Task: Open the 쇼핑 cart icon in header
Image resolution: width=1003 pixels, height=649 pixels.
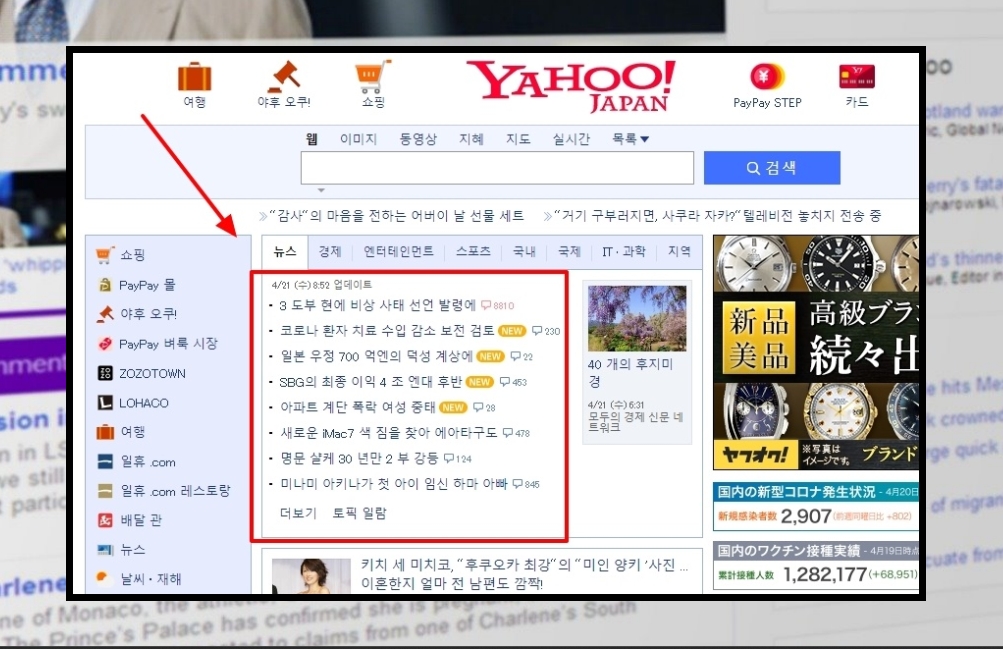Action: pyautogui.click(x=373, y=77)
